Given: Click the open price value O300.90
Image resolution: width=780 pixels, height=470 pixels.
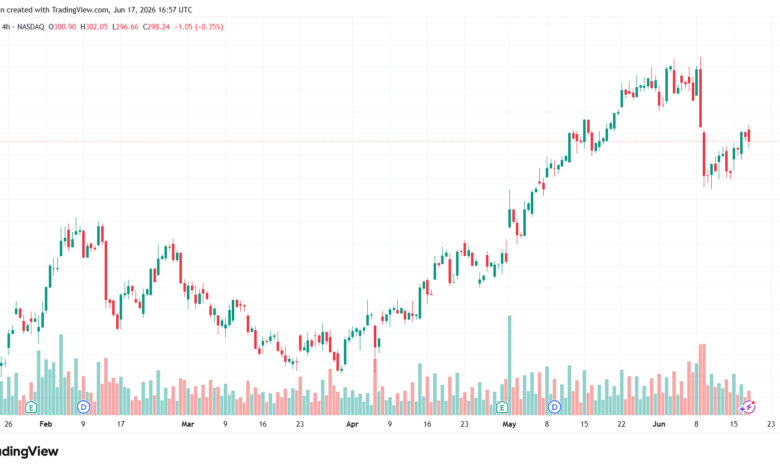Looking at the screenshot, I should click(x=62, y=27).
